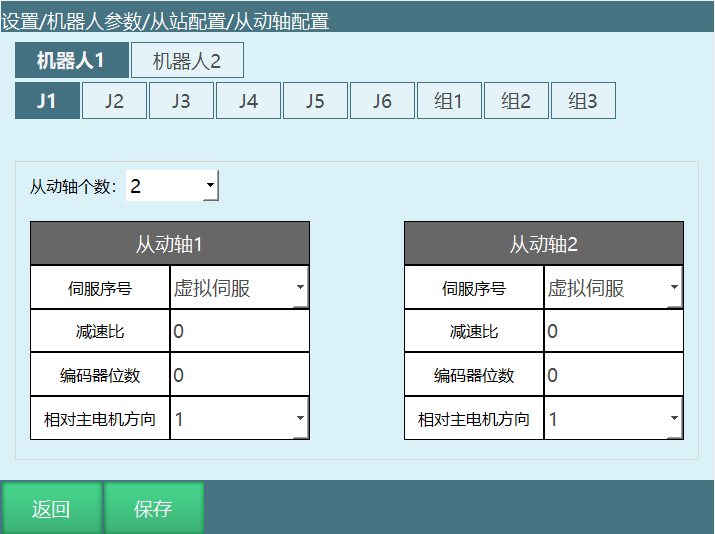Click the 保存 button
This screenshot has width=715, height=534.
154,509
